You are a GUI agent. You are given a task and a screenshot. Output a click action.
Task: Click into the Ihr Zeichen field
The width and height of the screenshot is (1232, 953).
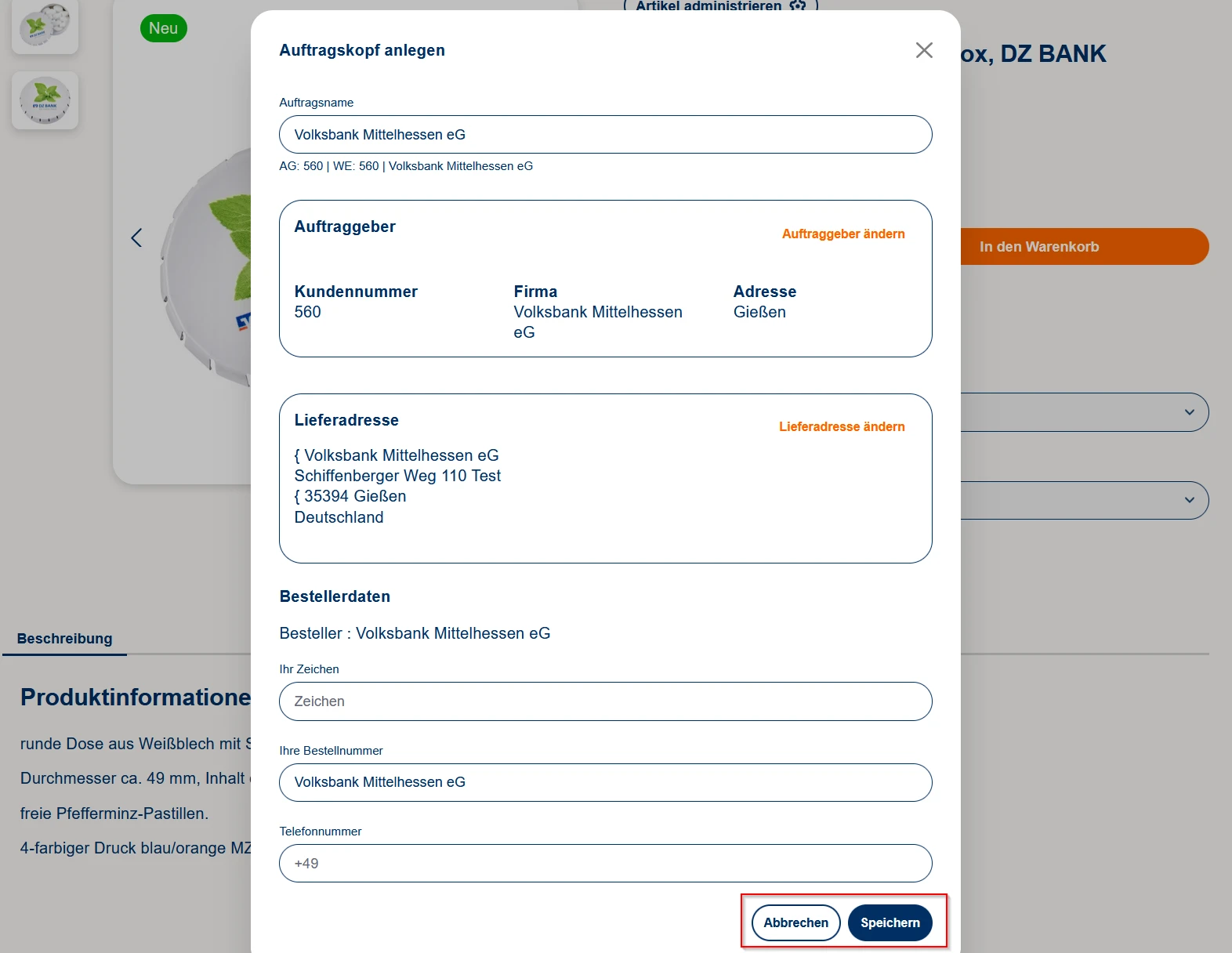click(605, 701)
